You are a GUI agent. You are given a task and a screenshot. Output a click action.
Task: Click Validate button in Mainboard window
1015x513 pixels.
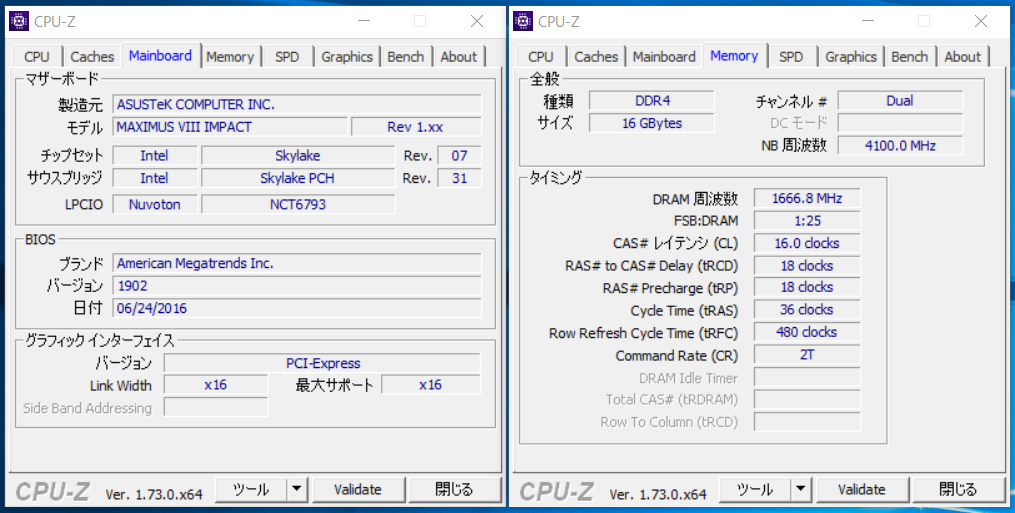tap(358, 490)
